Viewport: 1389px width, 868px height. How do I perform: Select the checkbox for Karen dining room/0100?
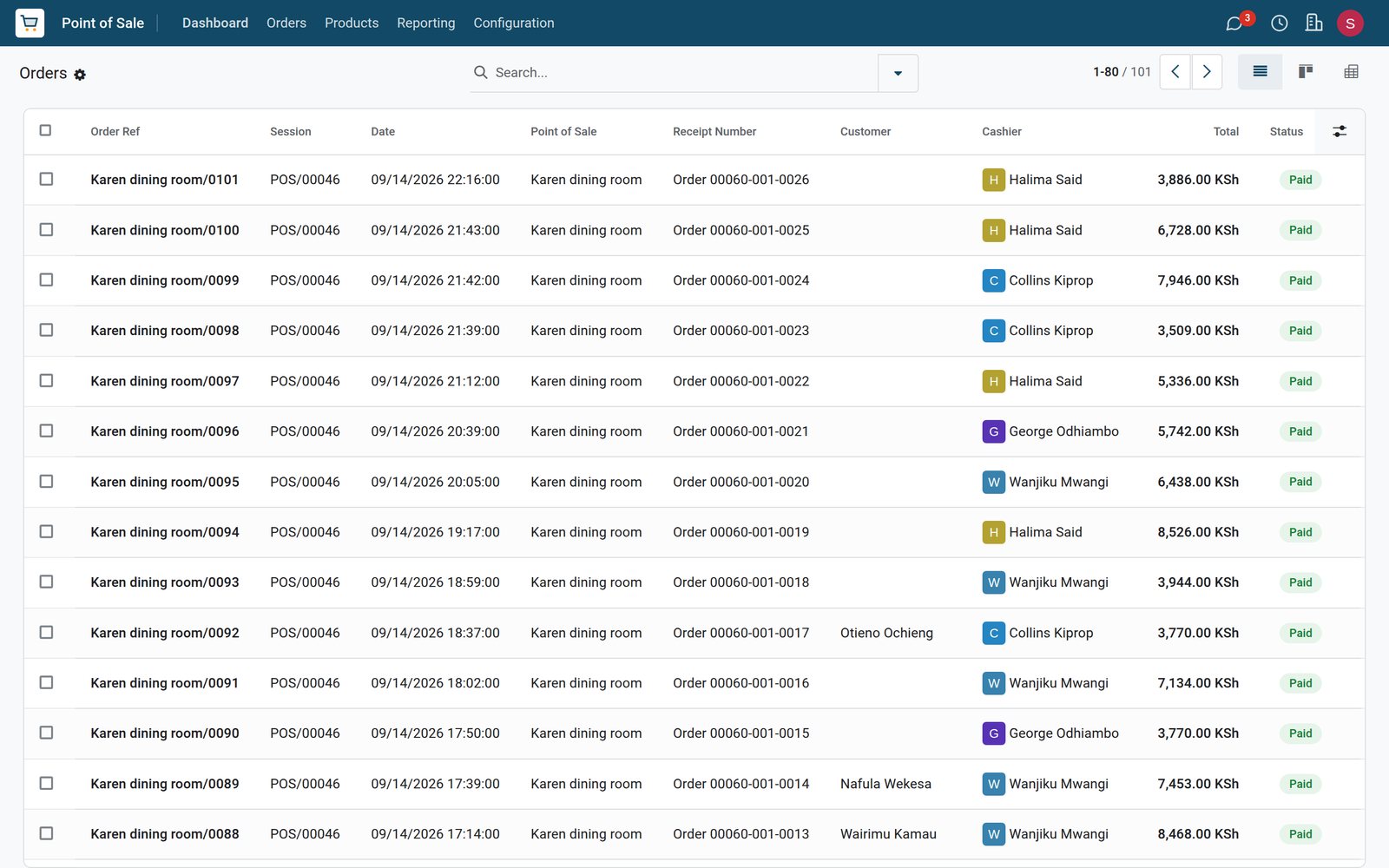click(46, 229)
